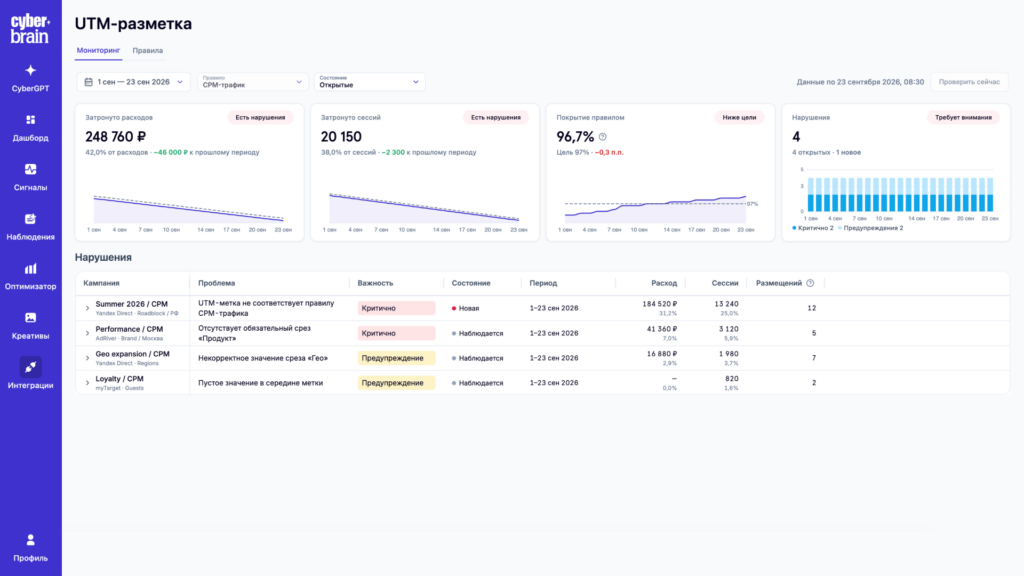Toggle Критично 2 legend in chart
The width and height of the screenshot is (1024, 576).
812,229
